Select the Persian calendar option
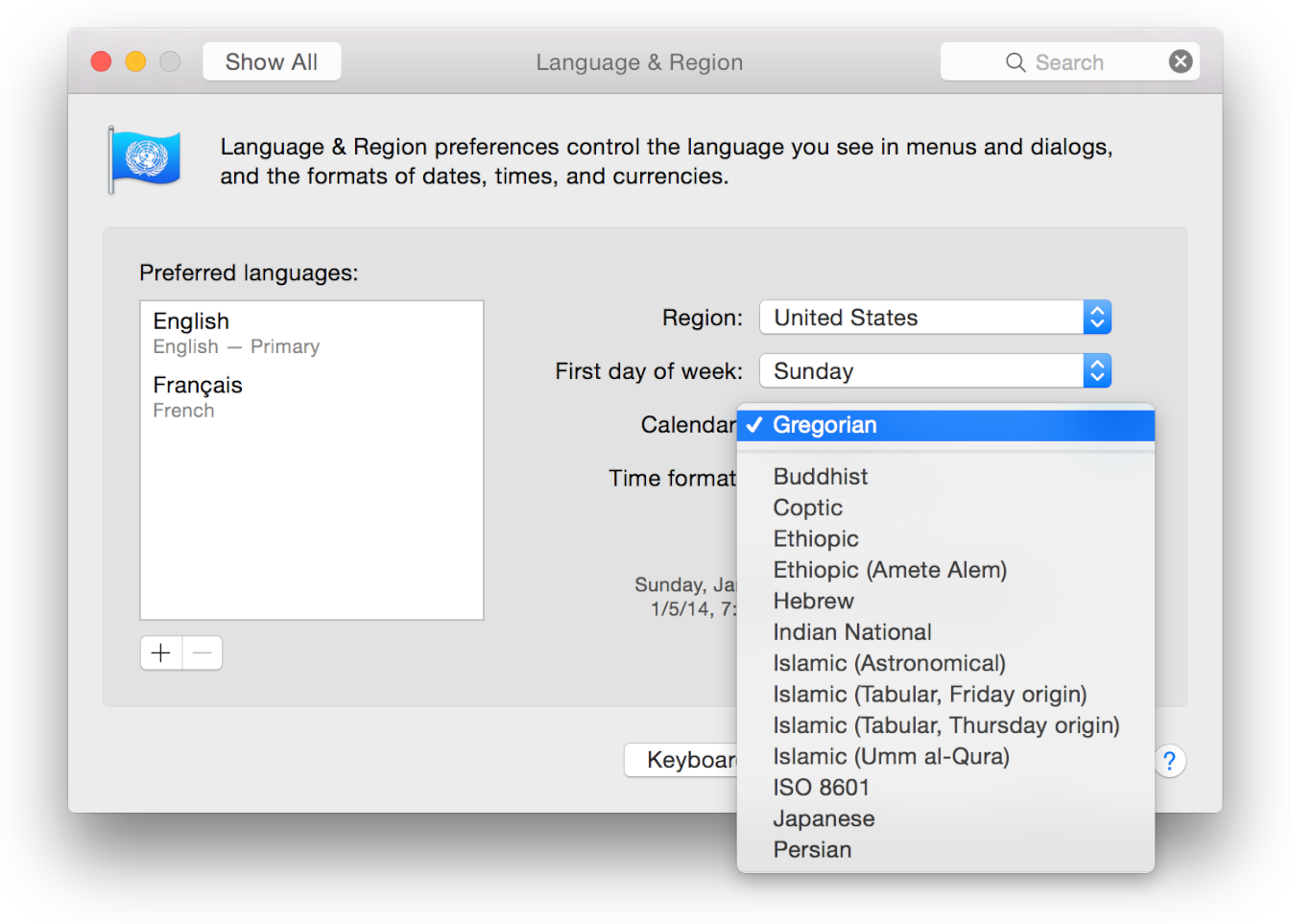This screenshot has width=1290, height=924. [x=812, y=849]
